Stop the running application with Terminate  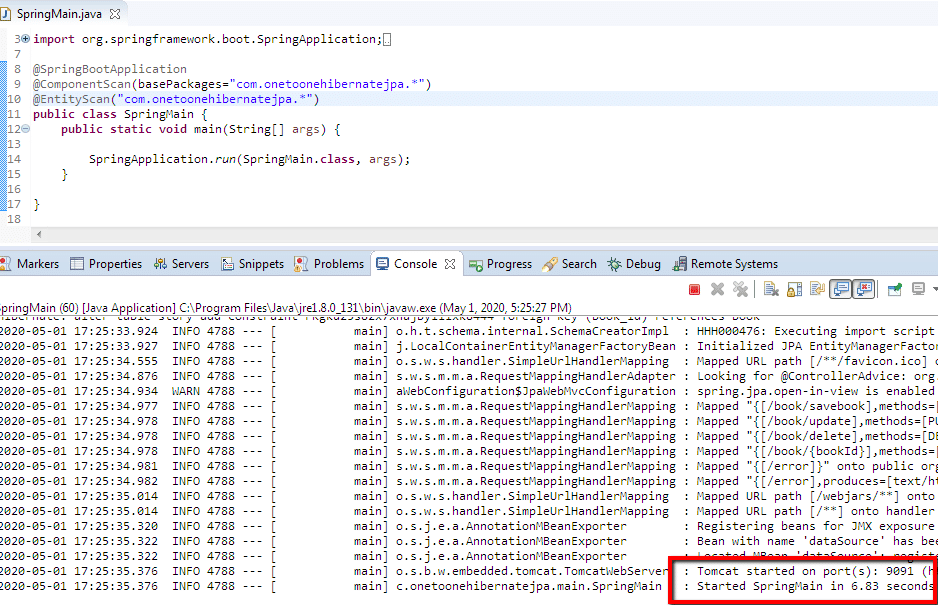pyautogui.click(x=694, y=289)
